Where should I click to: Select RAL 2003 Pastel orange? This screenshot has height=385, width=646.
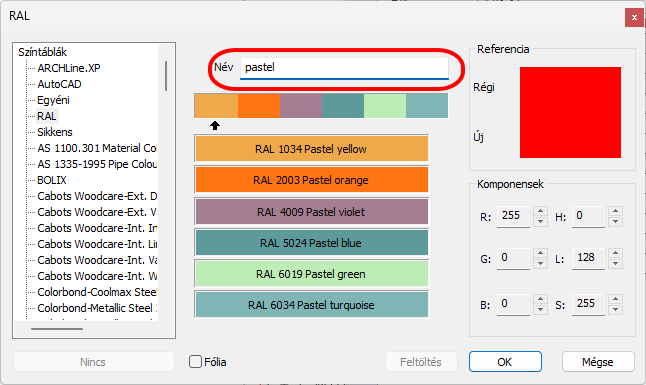point(311,180)
